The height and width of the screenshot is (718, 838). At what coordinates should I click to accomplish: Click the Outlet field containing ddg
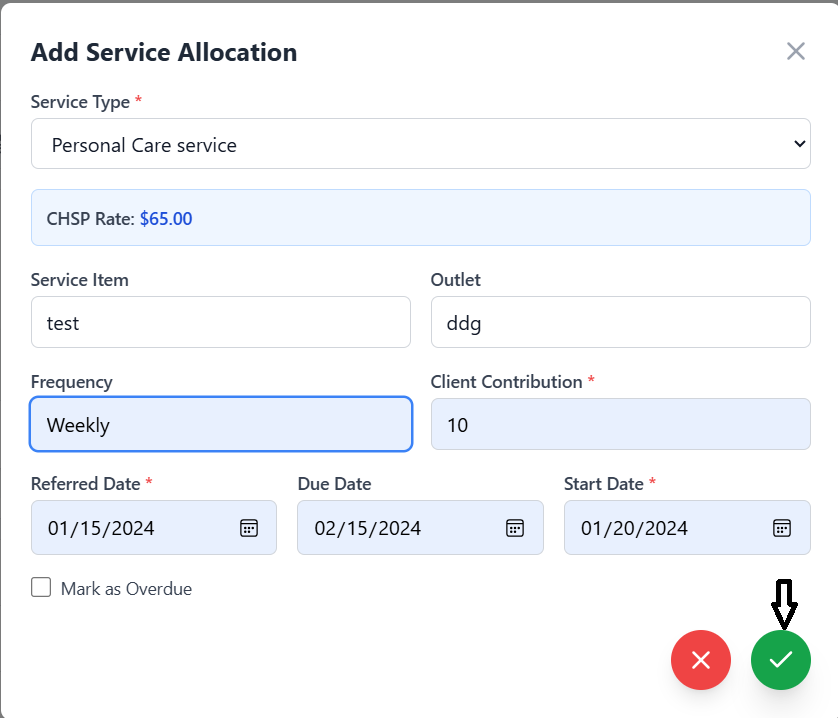(620, 322)
